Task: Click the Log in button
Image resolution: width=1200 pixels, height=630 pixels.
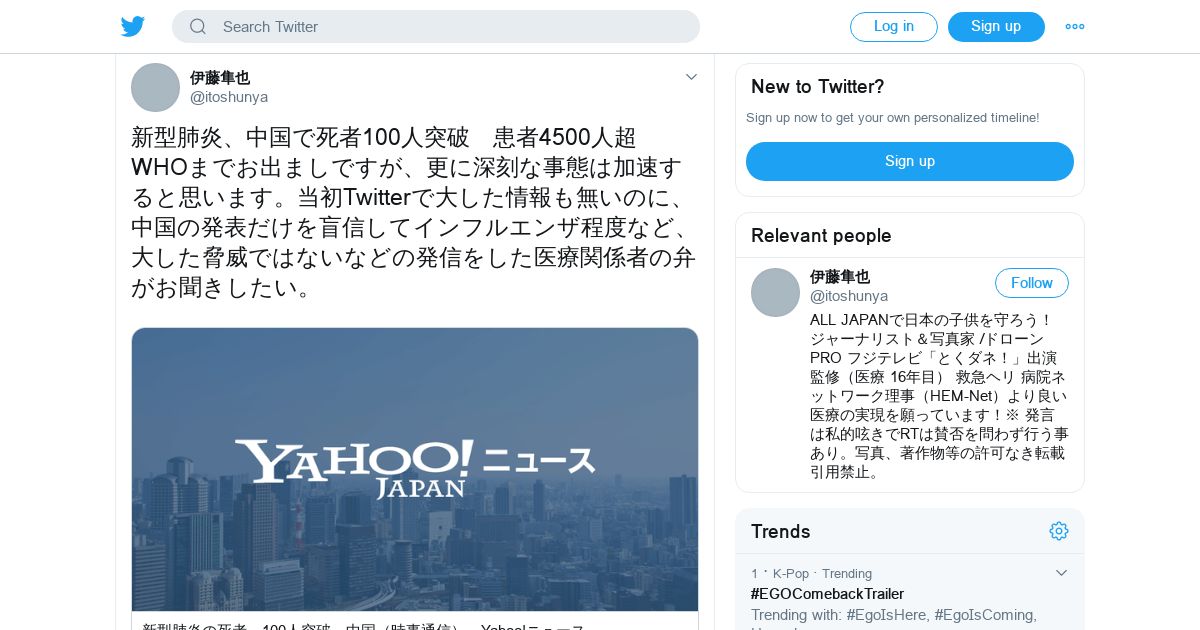Action: (x=894, y=27)
